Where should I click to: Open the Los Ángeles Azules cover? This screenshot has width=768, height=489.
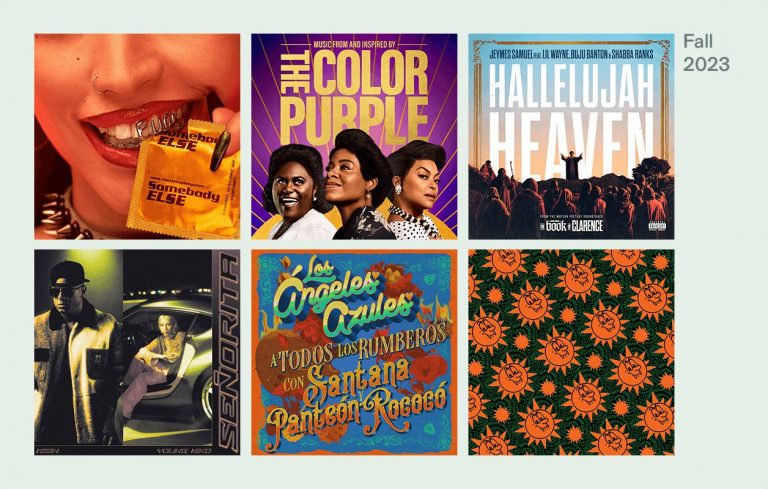tap(354, 352)
